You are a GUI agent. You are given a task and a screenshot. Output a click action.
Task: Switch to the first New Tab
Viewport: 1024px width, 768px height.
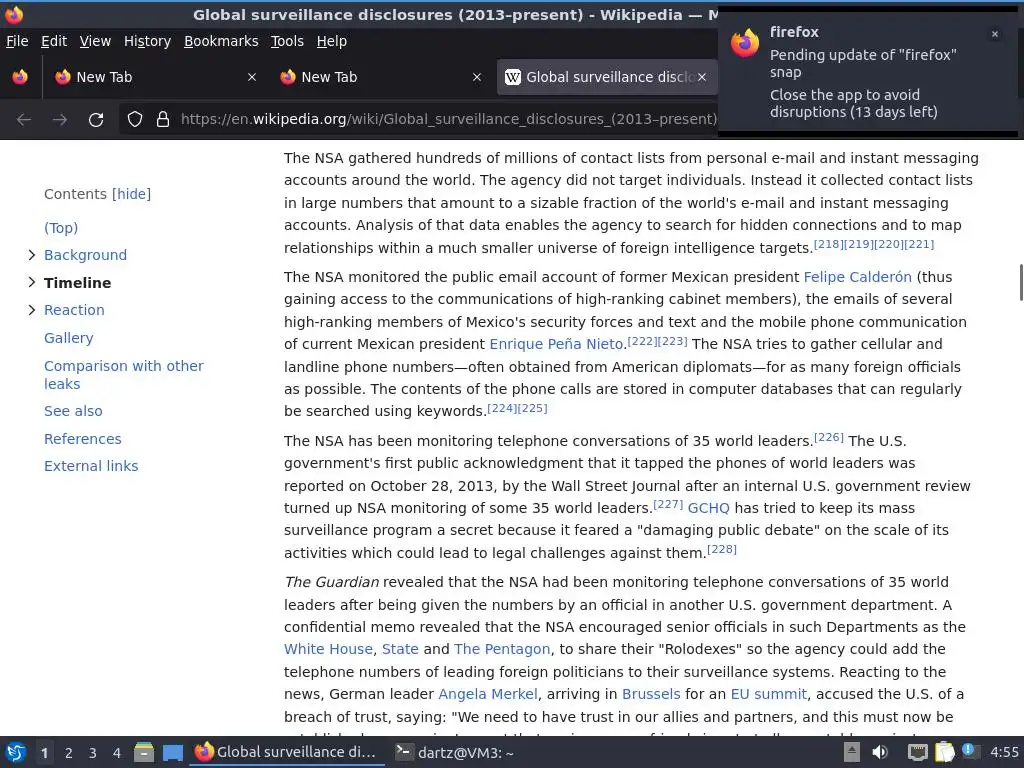tap(155, 77)
